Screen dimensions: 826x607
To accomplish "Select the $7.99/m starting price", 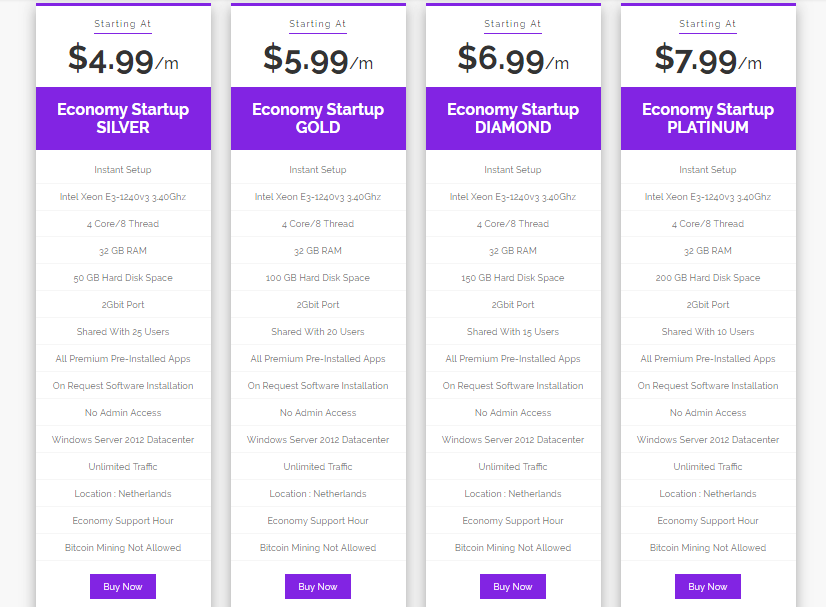I will 708,60.
